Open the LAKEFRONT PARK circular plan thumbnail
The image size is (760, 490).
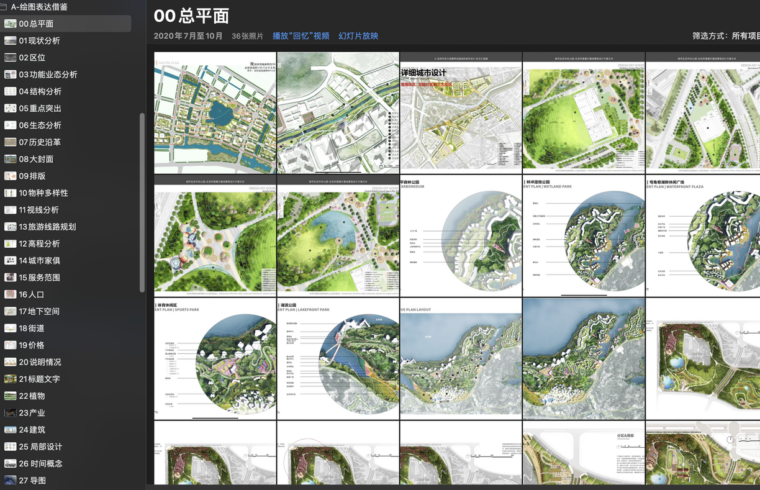[x=338, y=359]
